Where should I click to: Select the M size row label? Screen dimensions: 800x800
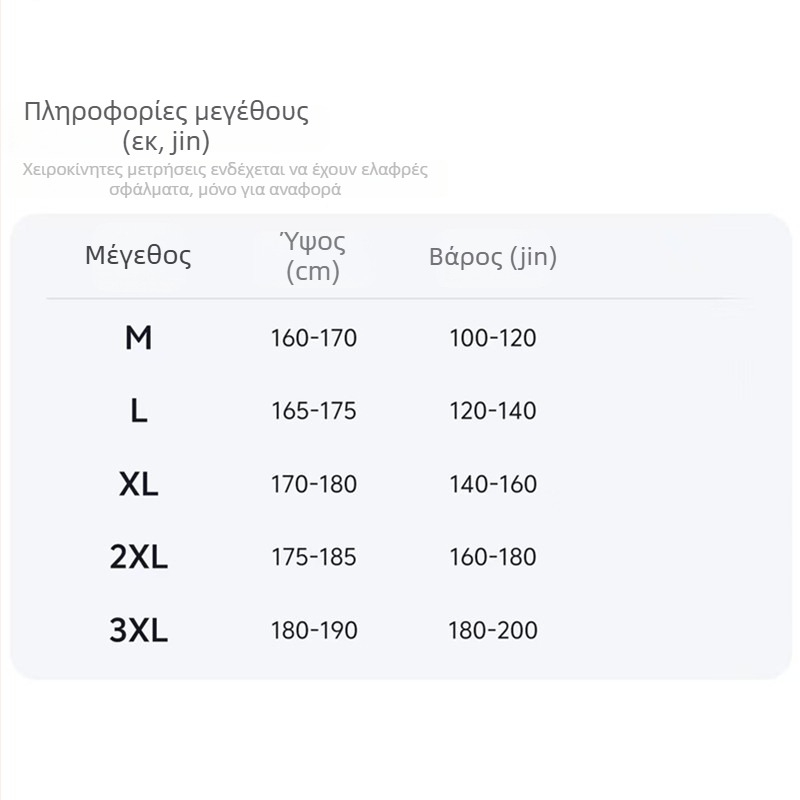point(138,338)
